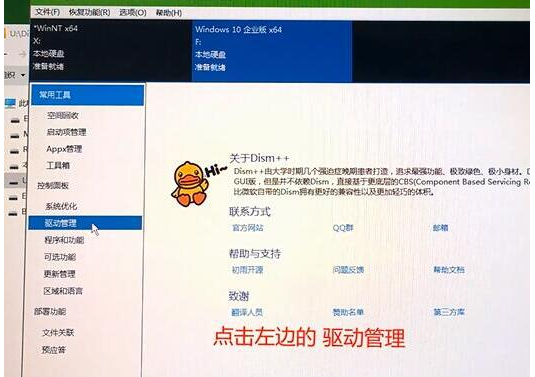Image resolution: width=535 pixels, height=377 pixels.
Task: Click the 部署功能 section header
Action: click(x=50, y=311)
